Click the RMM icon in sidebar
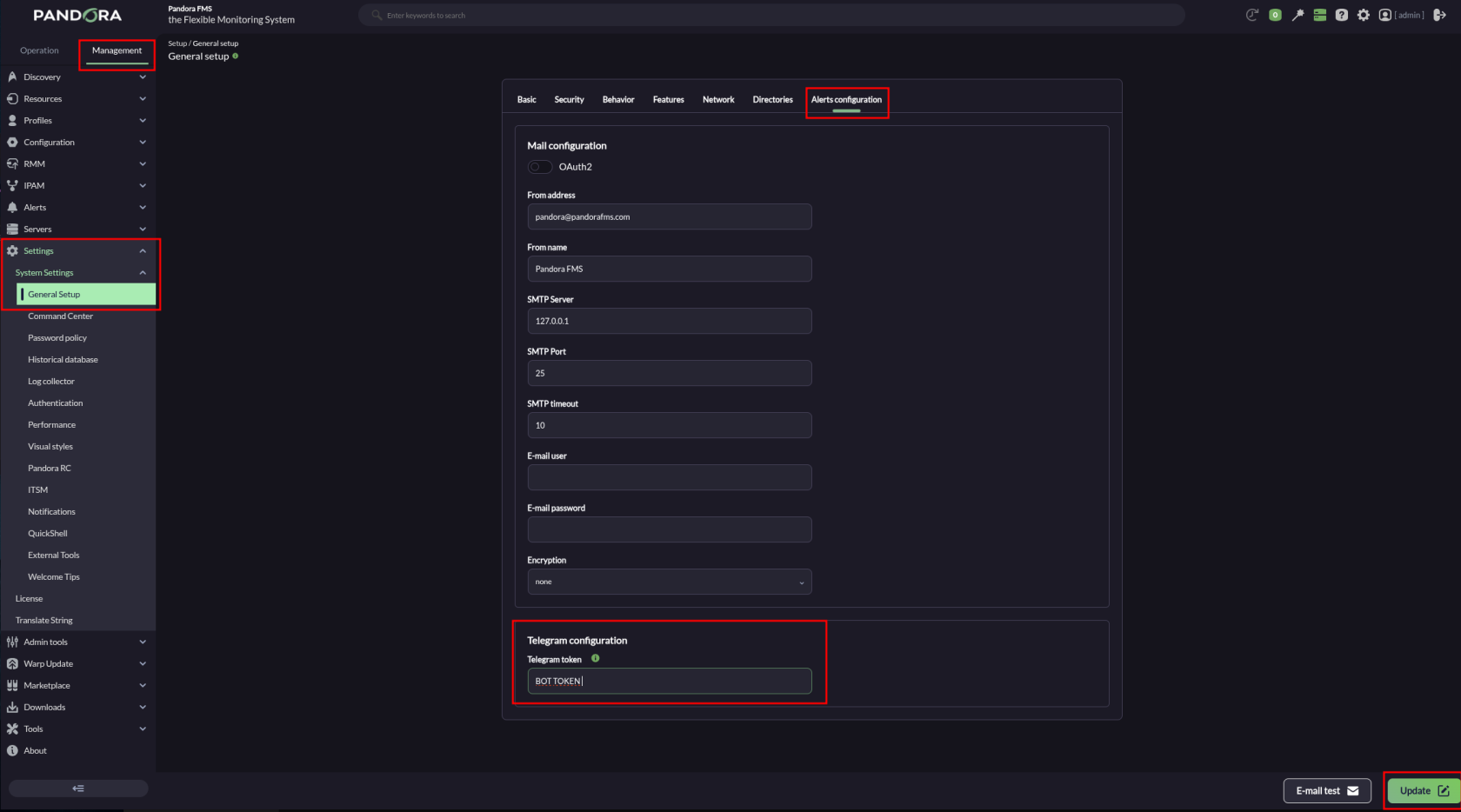1461x812 pixels. pyautogui.click(x=12, y=164)
